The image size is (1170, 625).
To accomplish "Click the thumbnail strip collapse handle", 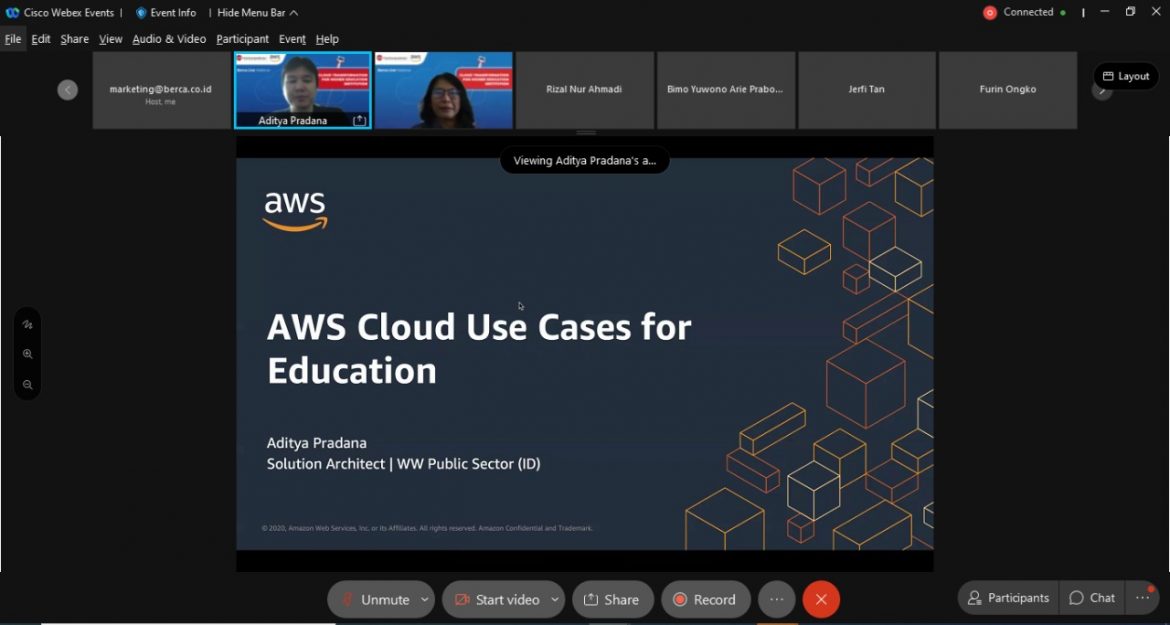I will tap(586, 133).
